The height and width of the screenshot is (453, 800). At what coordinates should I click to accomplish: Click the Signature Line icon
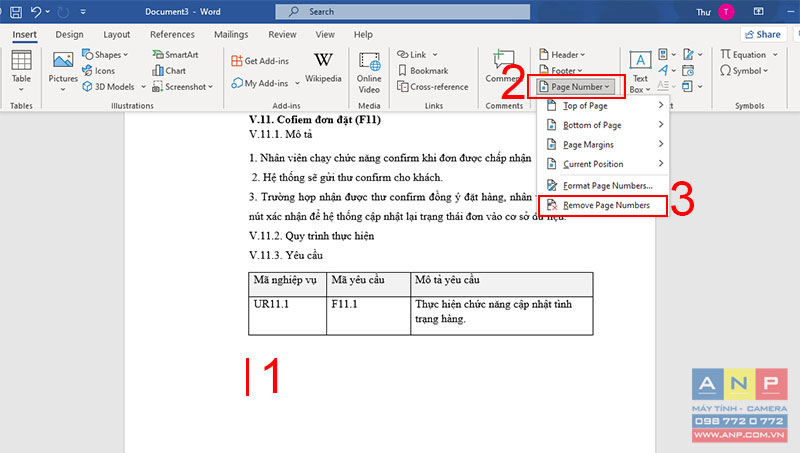tap(688, 54)
